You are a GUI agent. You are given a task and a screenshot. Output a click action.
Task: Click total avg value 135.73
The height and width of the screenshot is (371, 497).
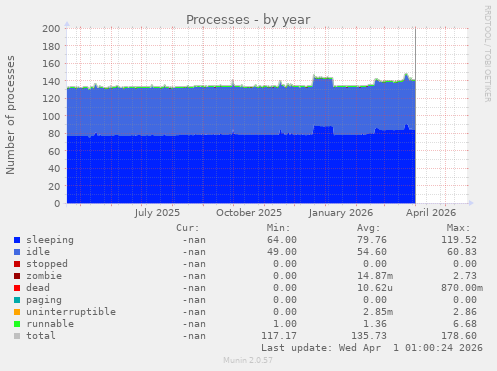point(369,336)
